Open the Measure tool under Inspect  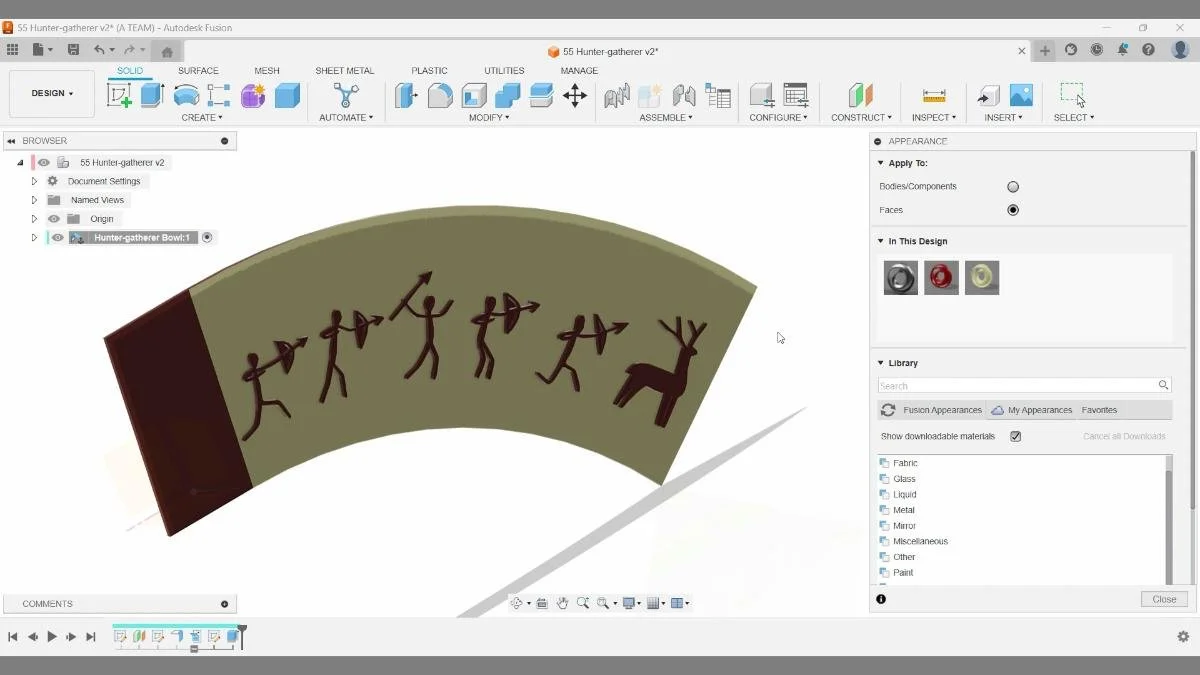pyautogui.click(x=933, y=97)
